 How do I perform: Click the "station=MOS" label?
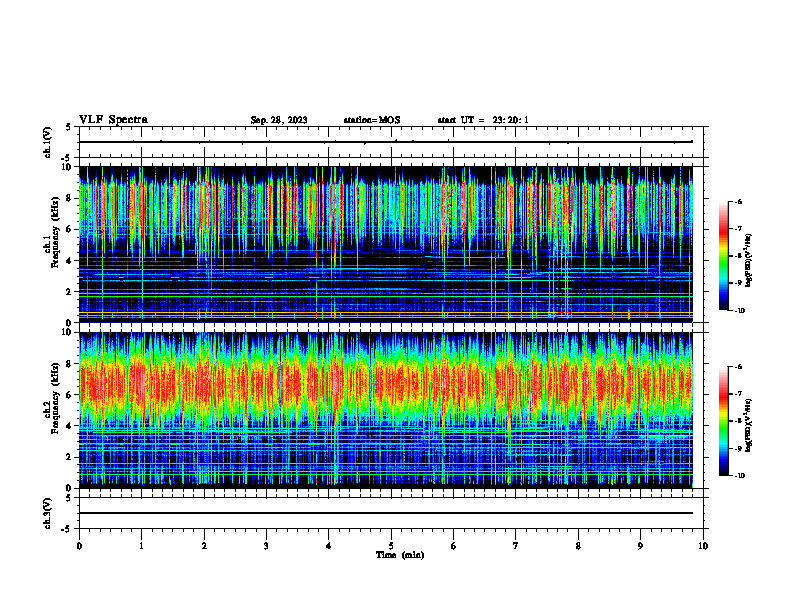pos(372,120)
